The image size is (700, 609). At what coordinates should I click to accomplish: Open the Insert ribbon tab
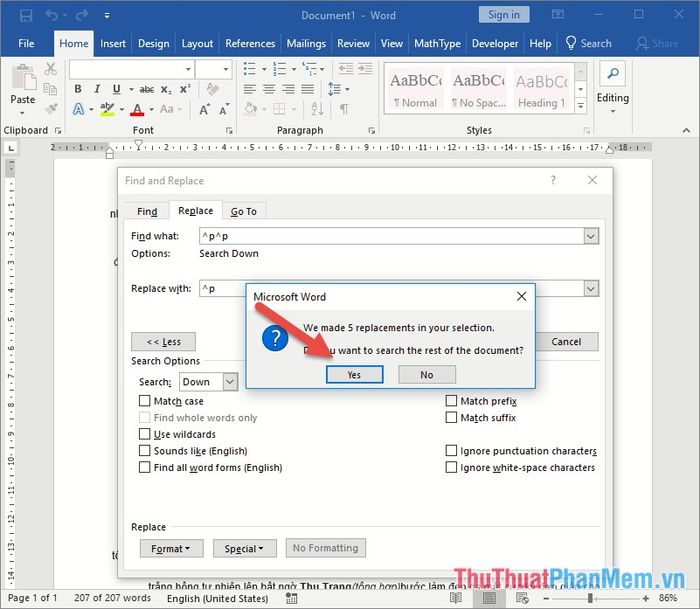pos(113,43)
